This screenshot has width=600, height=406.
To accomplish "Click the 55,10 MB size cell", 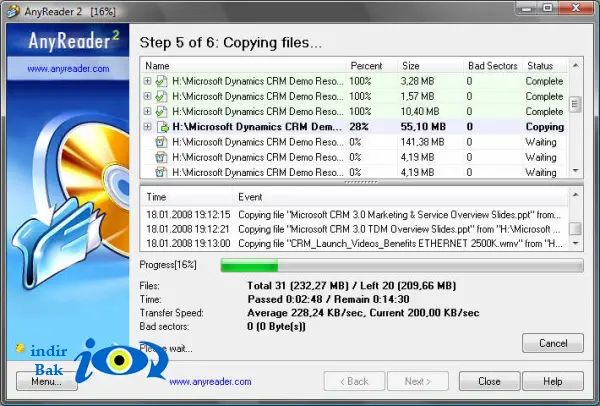I will 423,127.
